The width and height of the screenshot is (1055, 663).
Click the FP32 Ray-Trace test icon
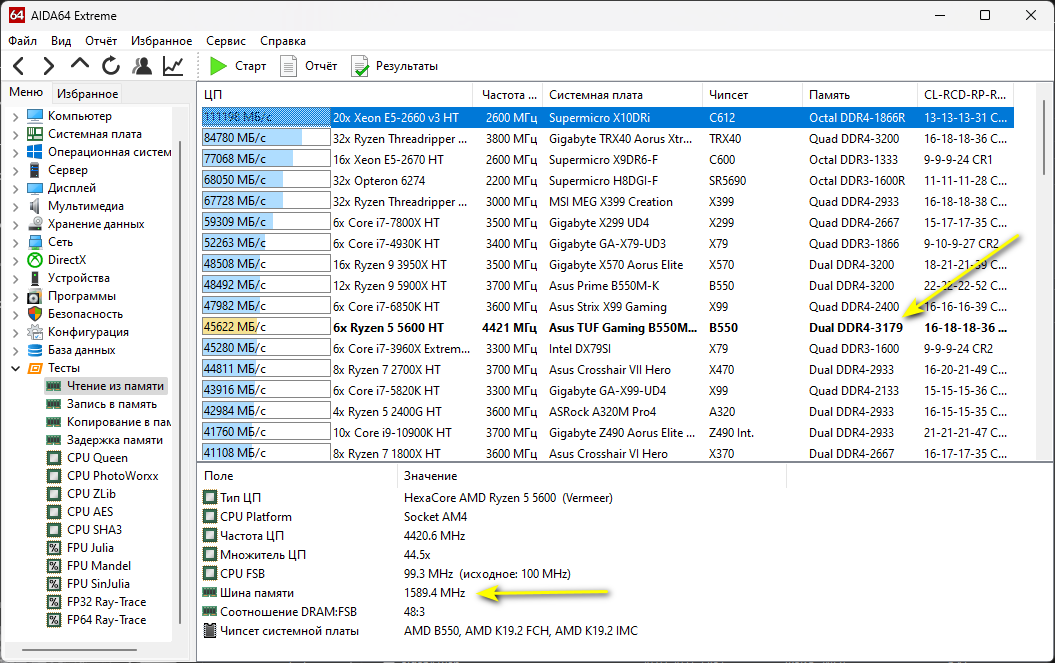pyautogui.click(x=54, y=602)
